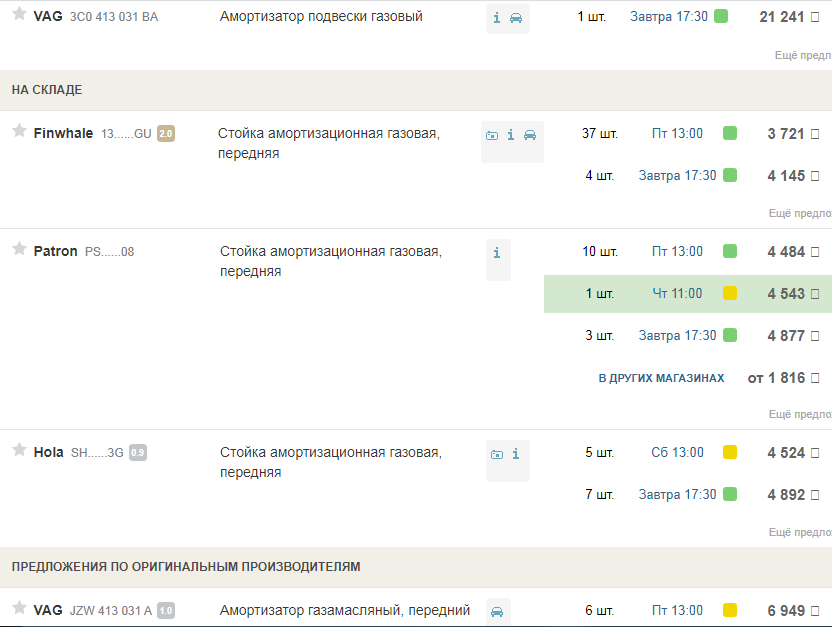The height and width of the screenshot is (627, 832).
Task: Mark Hola item as favorite
Action: coord(19,450)
